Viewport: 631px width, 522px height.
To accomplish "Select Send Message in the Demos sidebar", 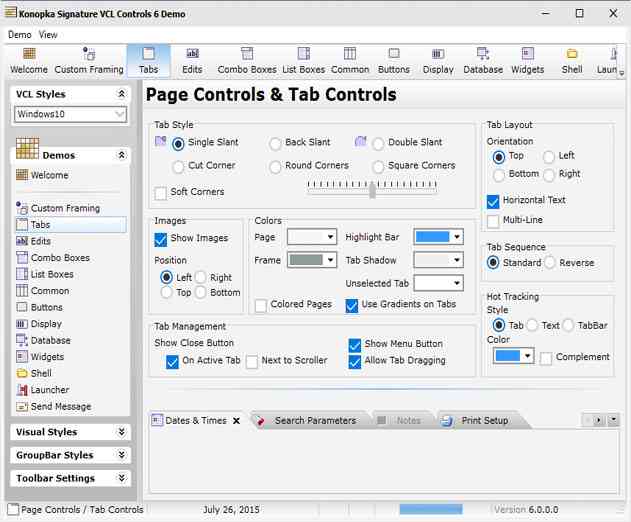I will pos(54,406).
